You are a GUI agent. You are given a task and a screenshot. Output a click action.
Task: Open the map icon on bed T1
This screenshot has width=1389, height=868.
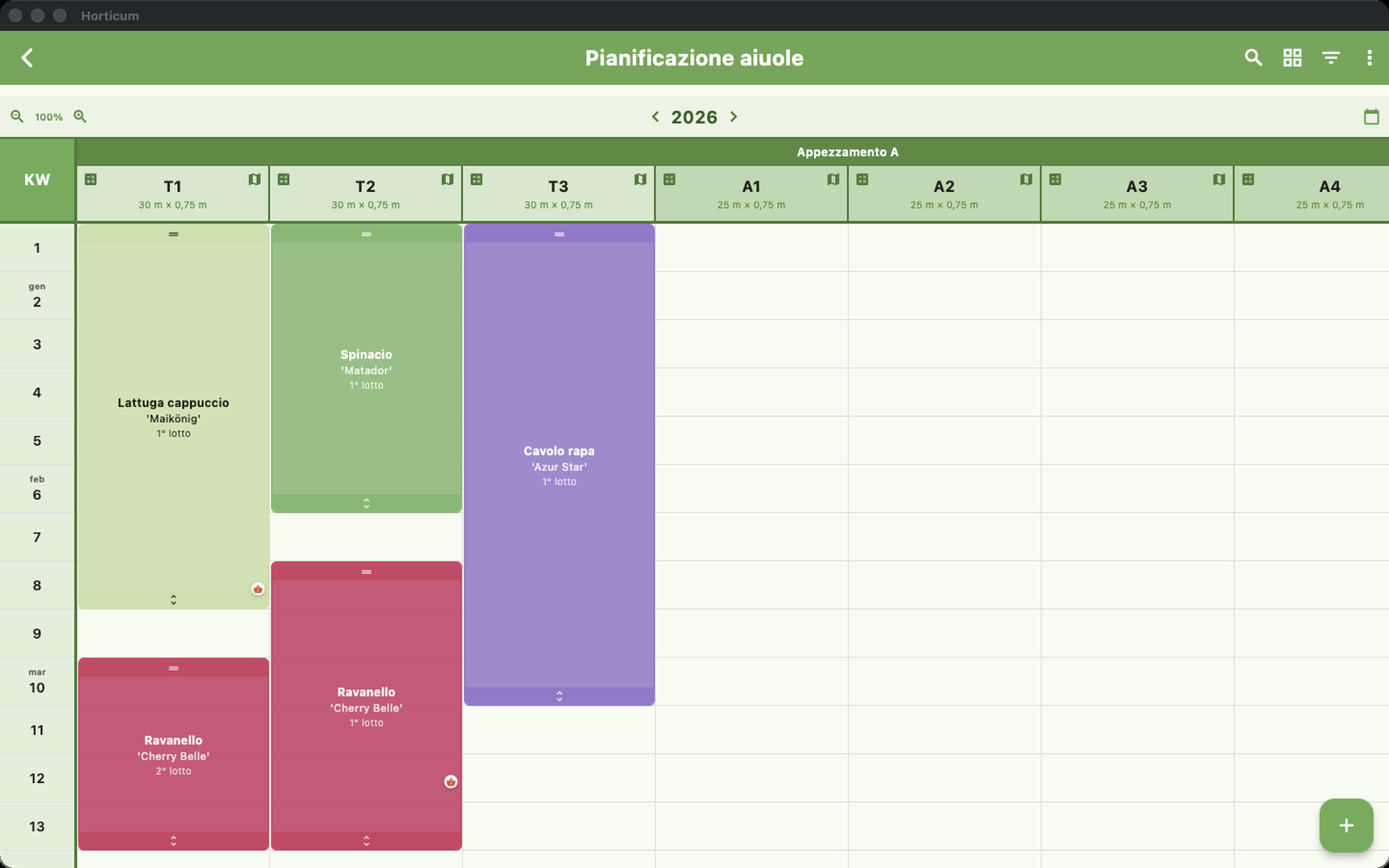click(254, 180)
